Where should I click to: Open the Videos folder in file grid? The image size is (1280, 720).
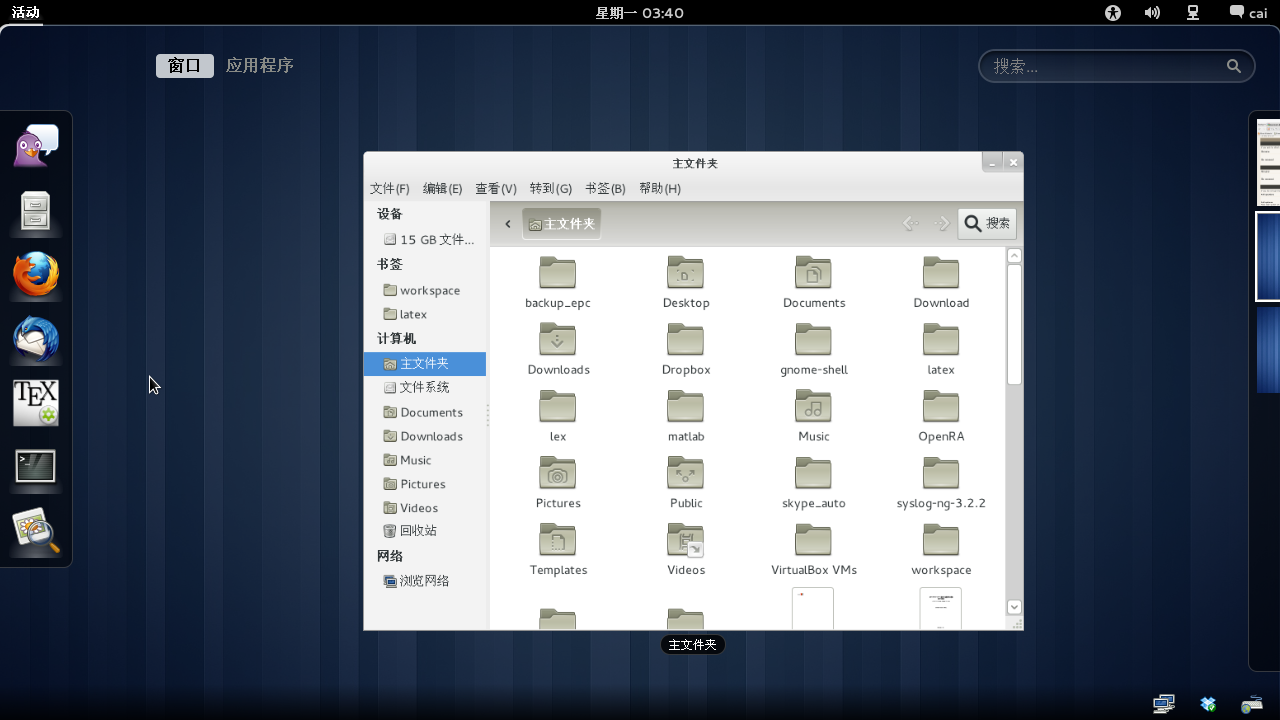(686, 551)
